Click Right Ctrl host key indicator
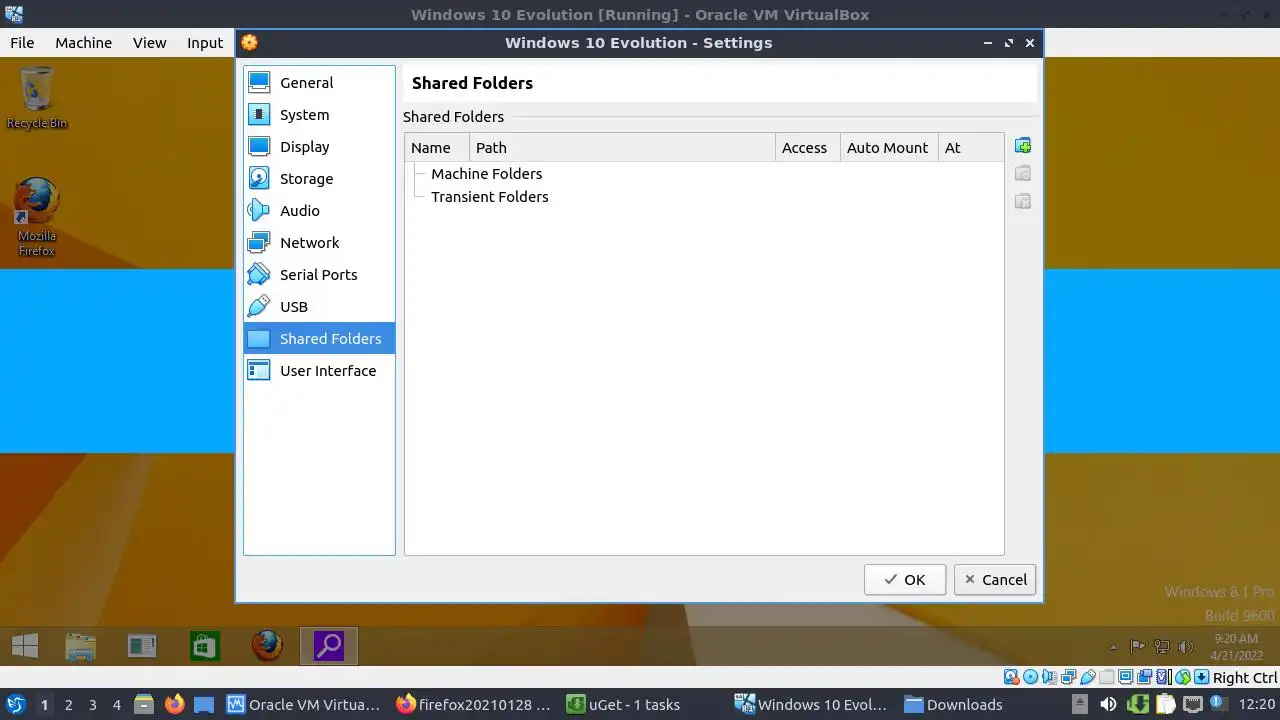The image size is (1280, 720). coord(1245,678)
